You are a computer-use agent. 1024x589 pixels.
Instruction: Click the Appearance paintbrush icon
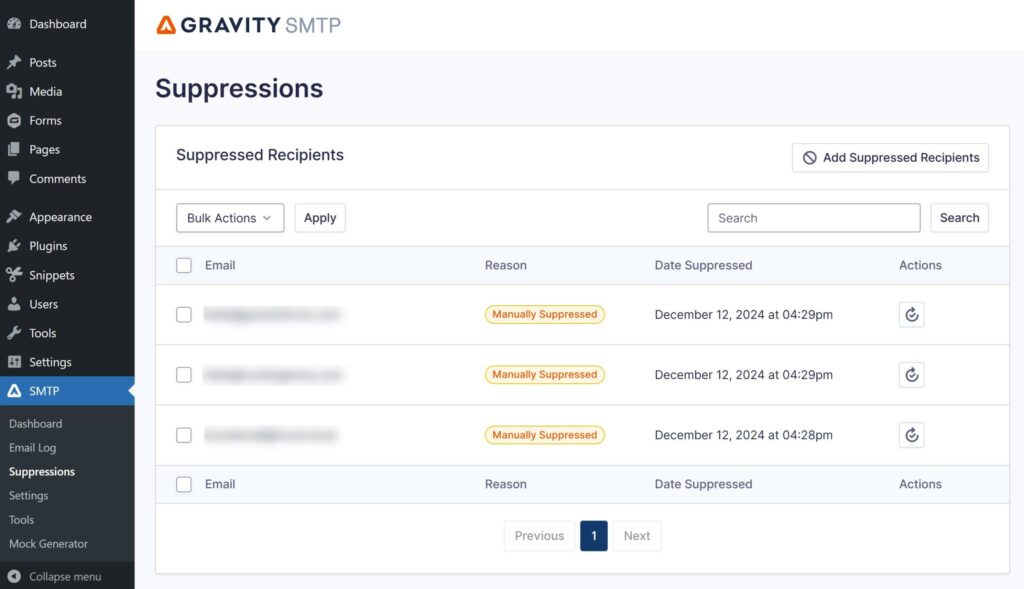click(14, 216)
